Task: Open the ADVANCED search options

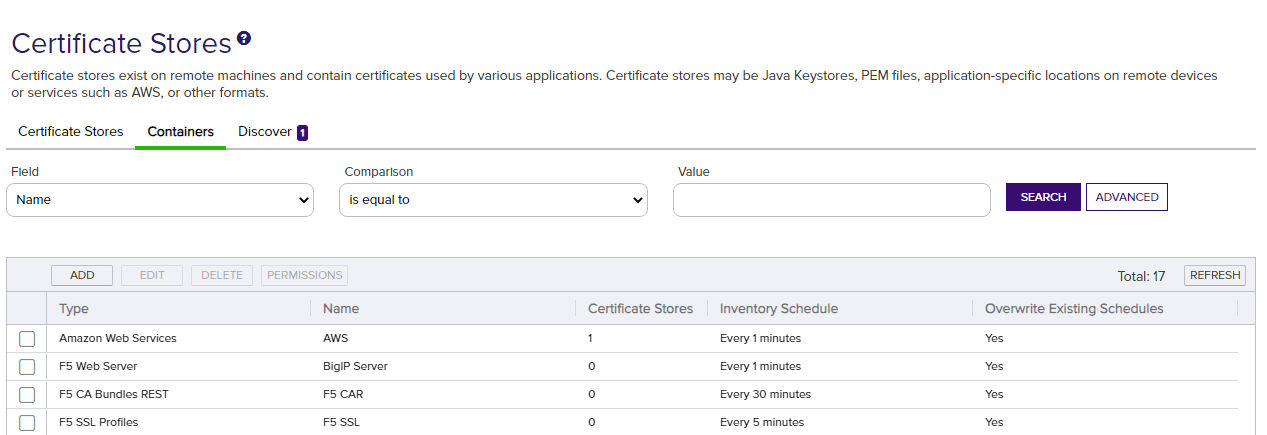Action: (x=1127, y=197)
